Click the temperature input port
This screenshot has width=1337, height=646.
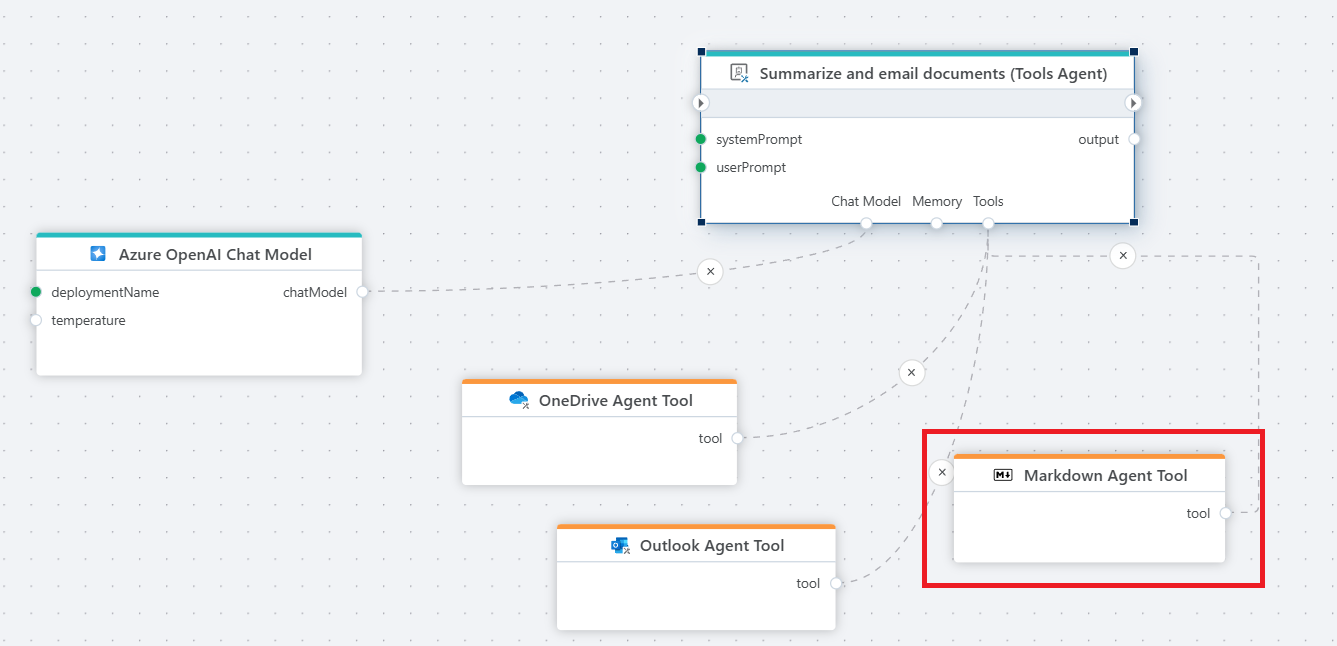[36, 320]
